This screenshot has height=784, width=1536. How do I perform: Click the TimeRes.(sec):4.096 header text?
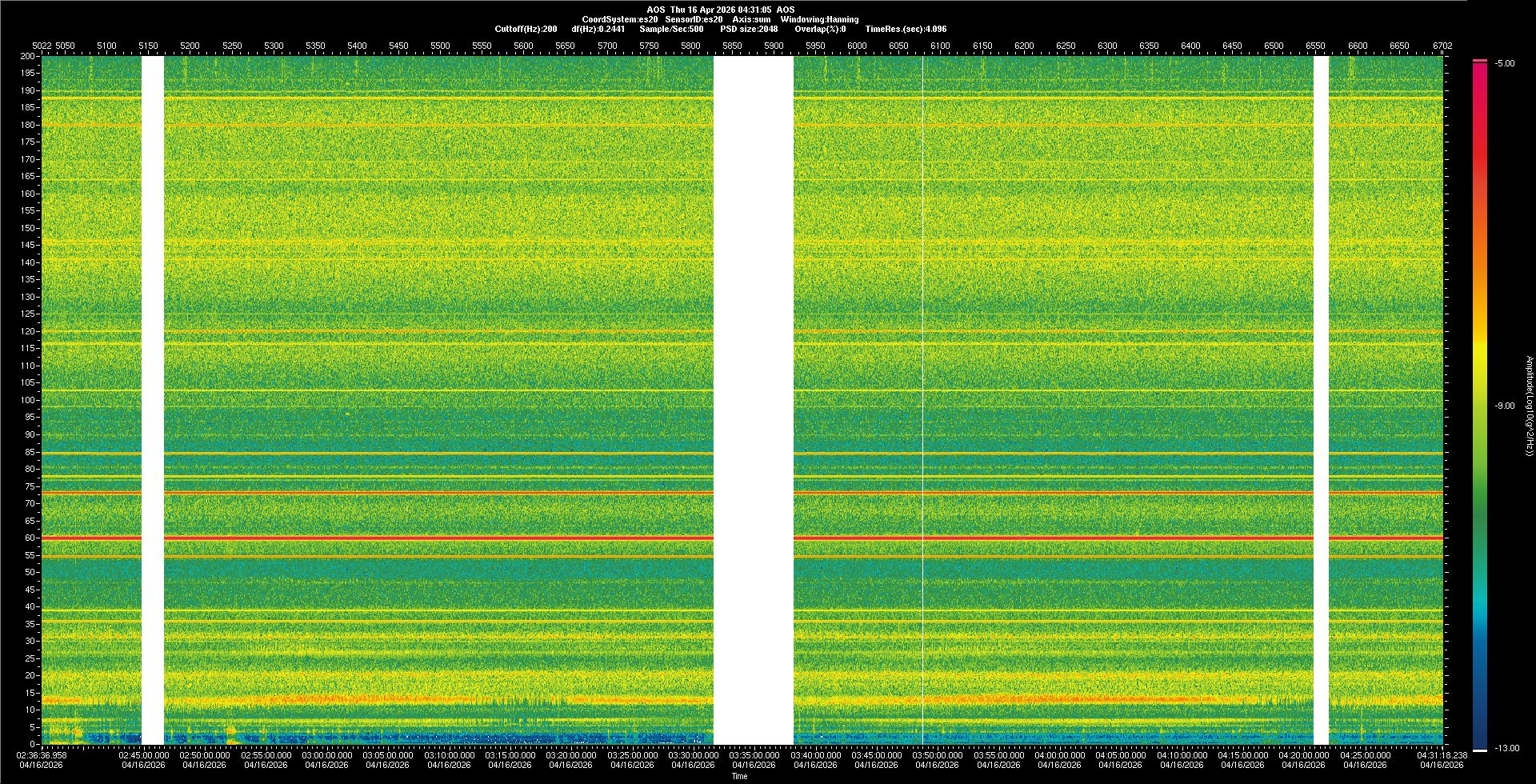(x=906, y=29)
